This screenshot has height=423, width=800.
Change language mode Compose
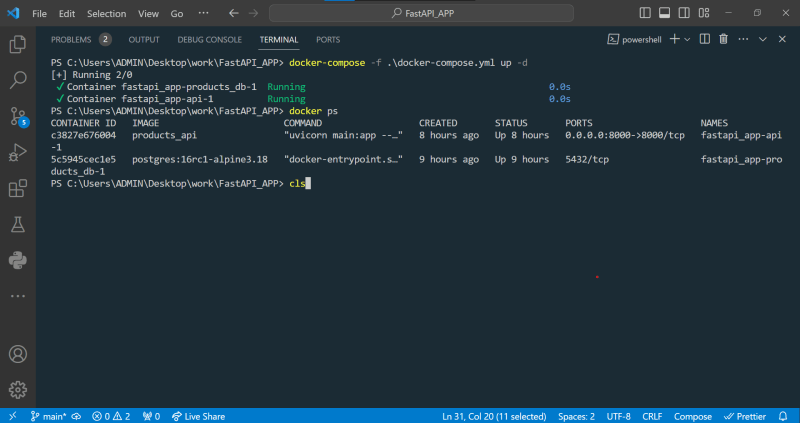point(692,416)
